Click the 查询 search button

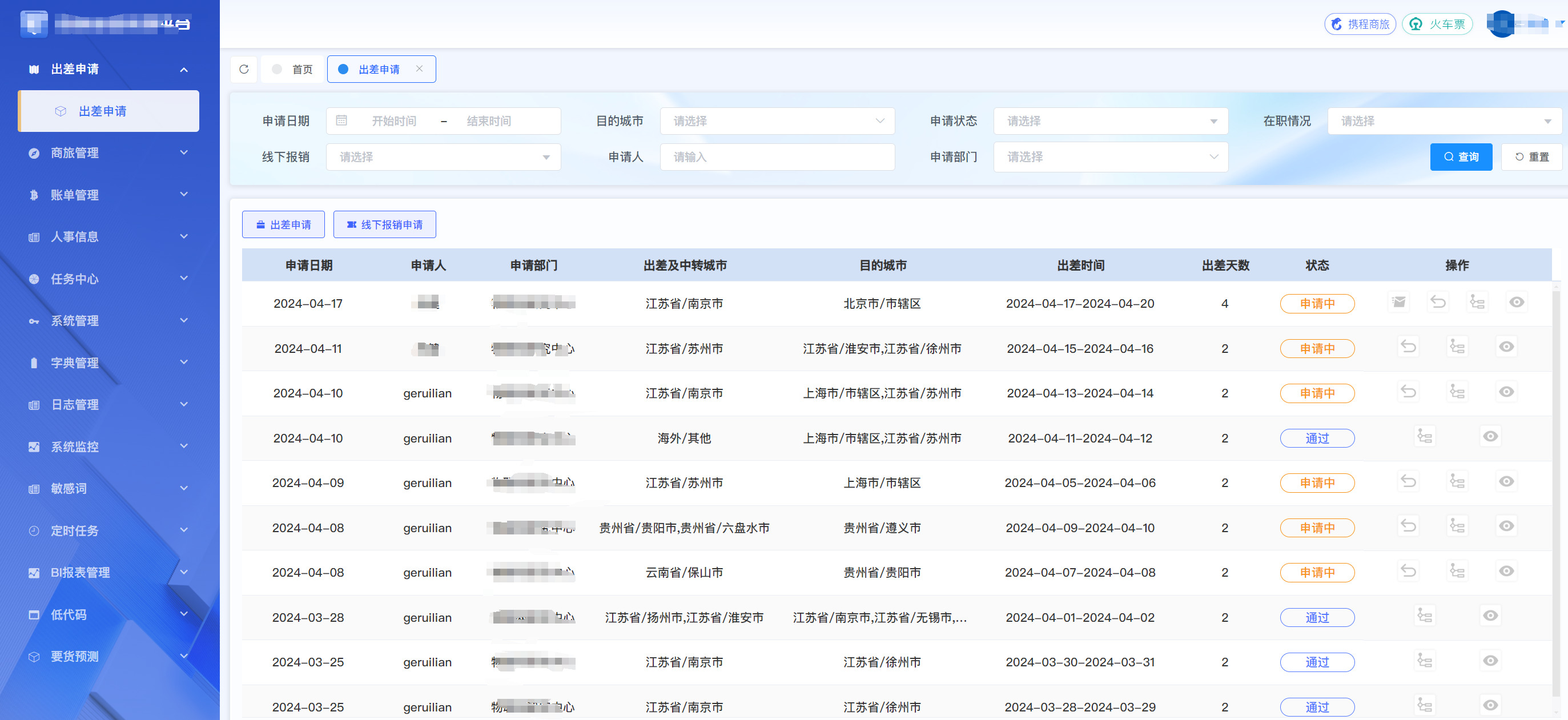tap(1461, 157)
